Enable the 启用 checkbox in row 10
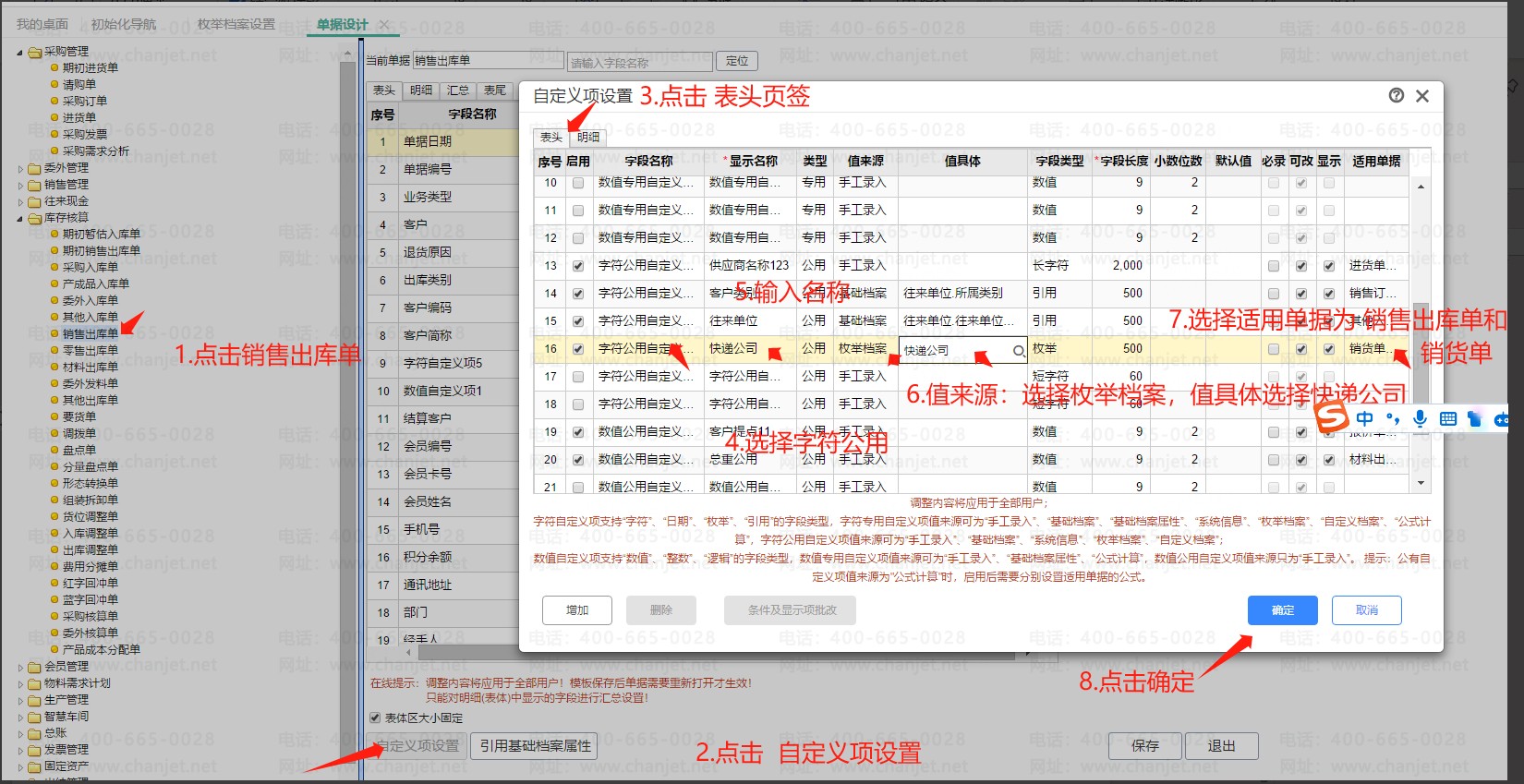Screen dimensions: 1524x784 (578, 183)
